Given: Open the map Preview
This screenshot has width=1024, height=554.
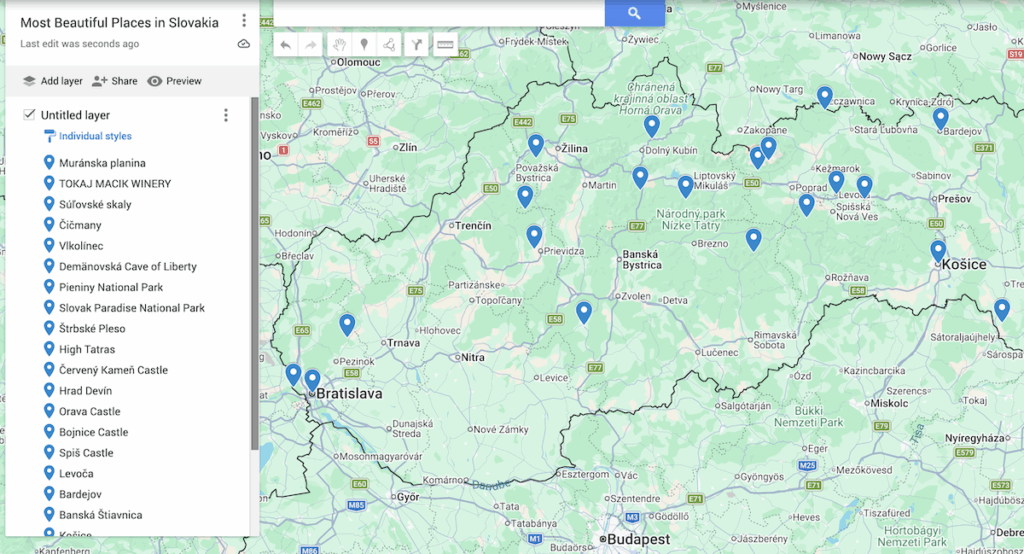Looking at the screenshot, I should [x=174, y=81].
